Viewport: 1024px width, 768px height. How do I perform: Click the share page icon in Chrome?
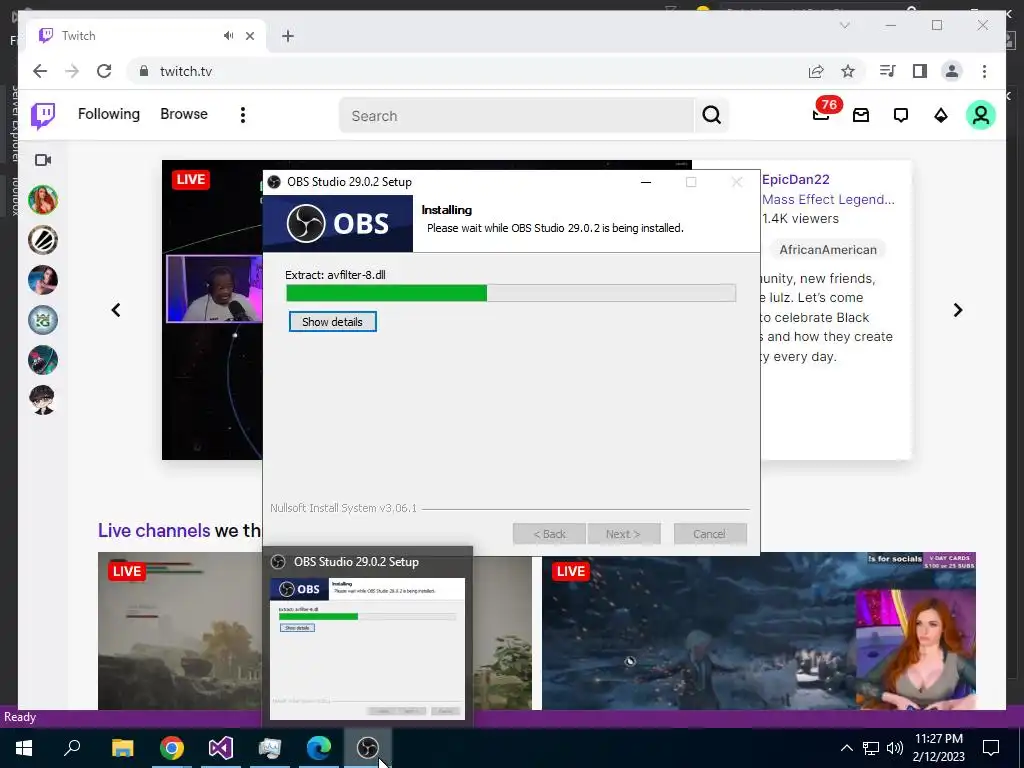(816, 71)
